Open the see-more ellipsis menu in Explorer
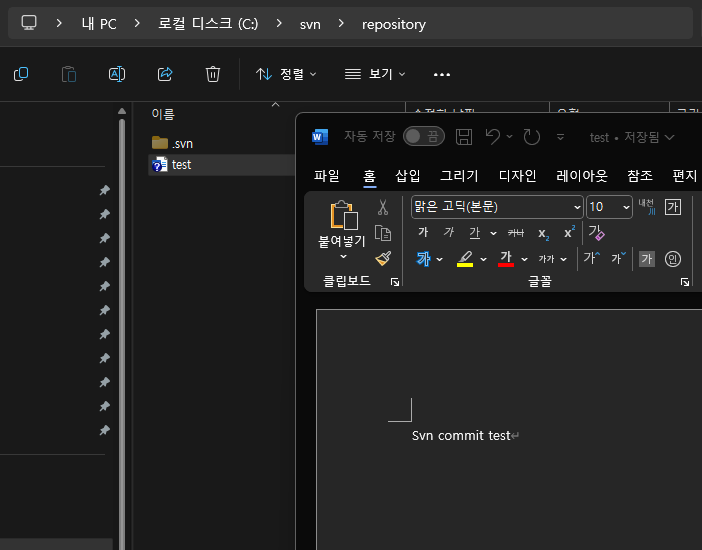This screenshot has width=702, height=550. click(442, 74)
